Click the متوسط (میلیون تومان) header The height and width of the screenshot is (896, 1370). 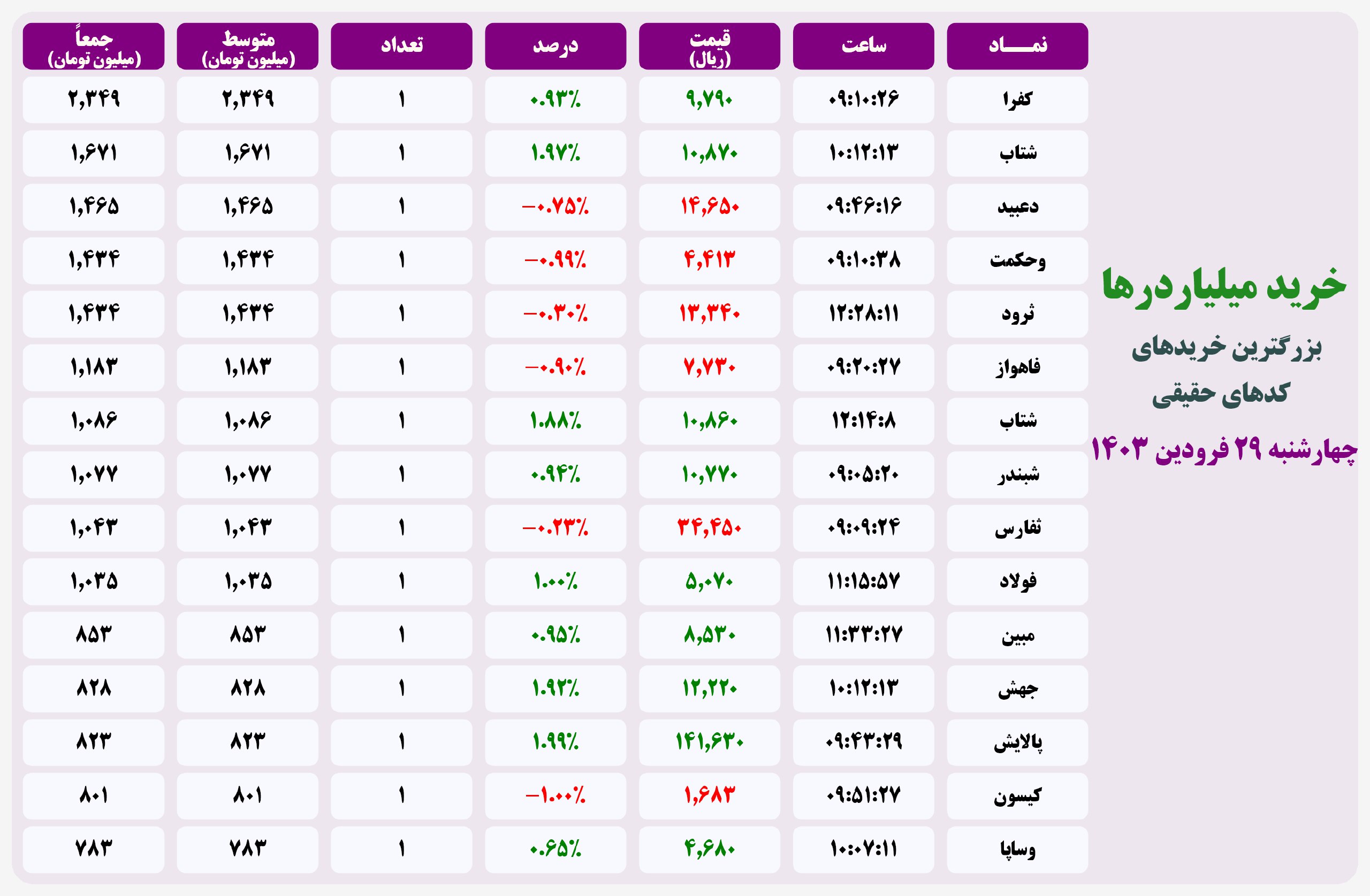(248, 46)
